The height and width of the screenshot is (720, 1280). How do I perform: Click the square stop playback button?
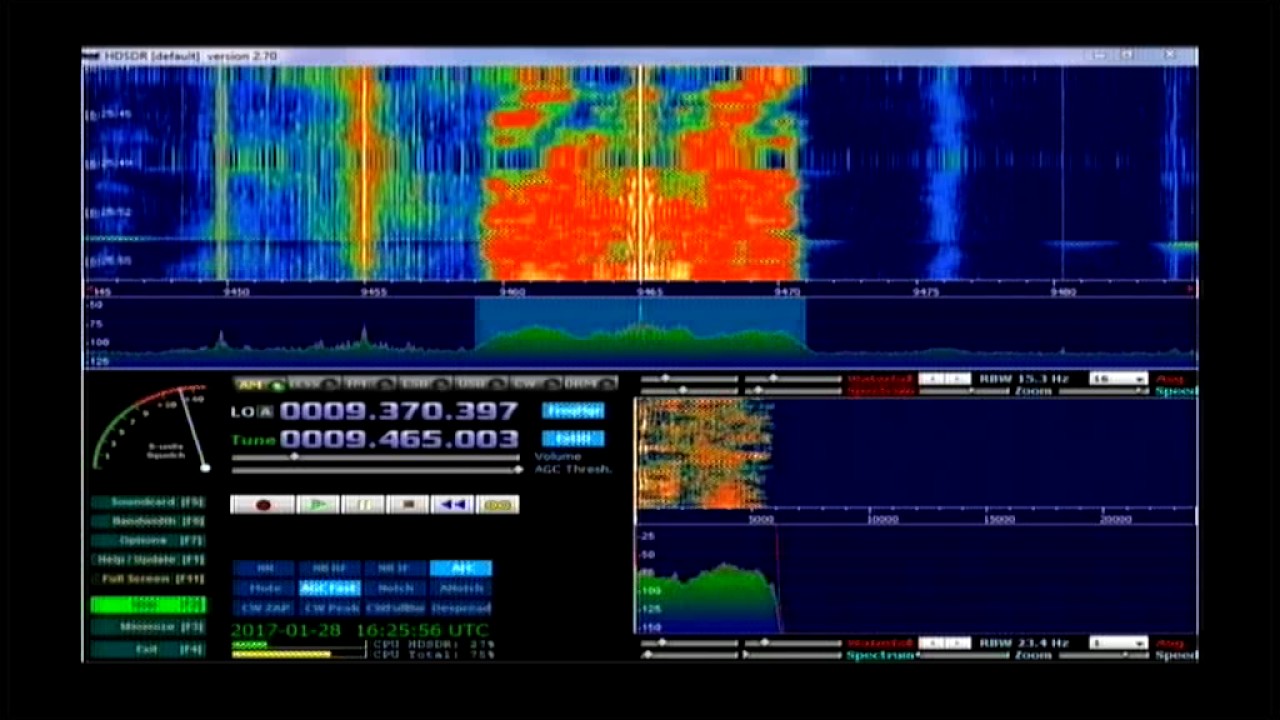(x=408, y=505)
